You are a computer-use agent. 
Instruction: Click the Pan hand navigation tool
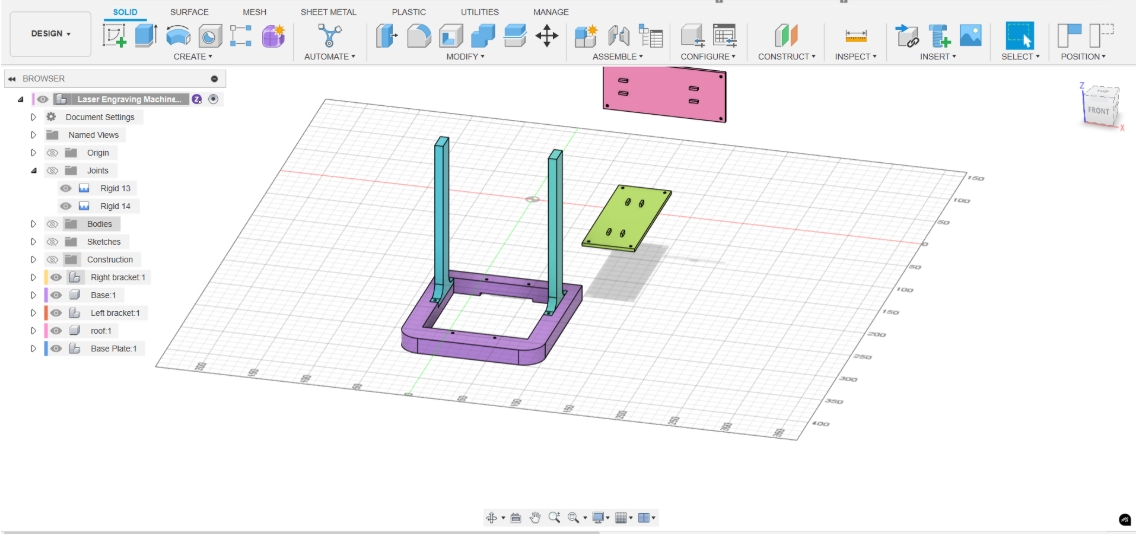535,517
